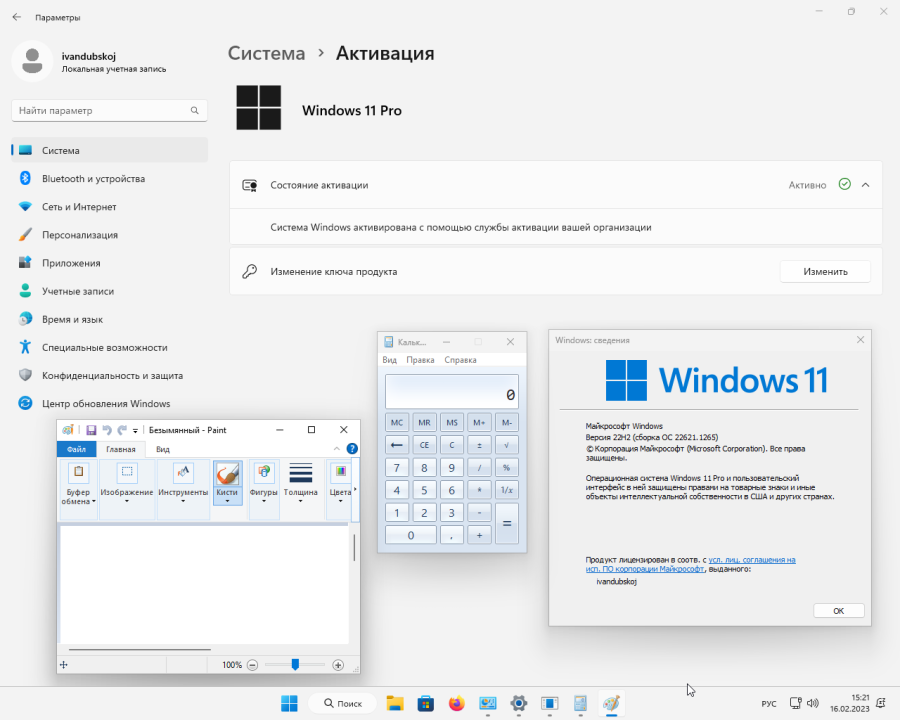
Task: Open Microsoft Store from taskbar
Action: coord(426,703)
